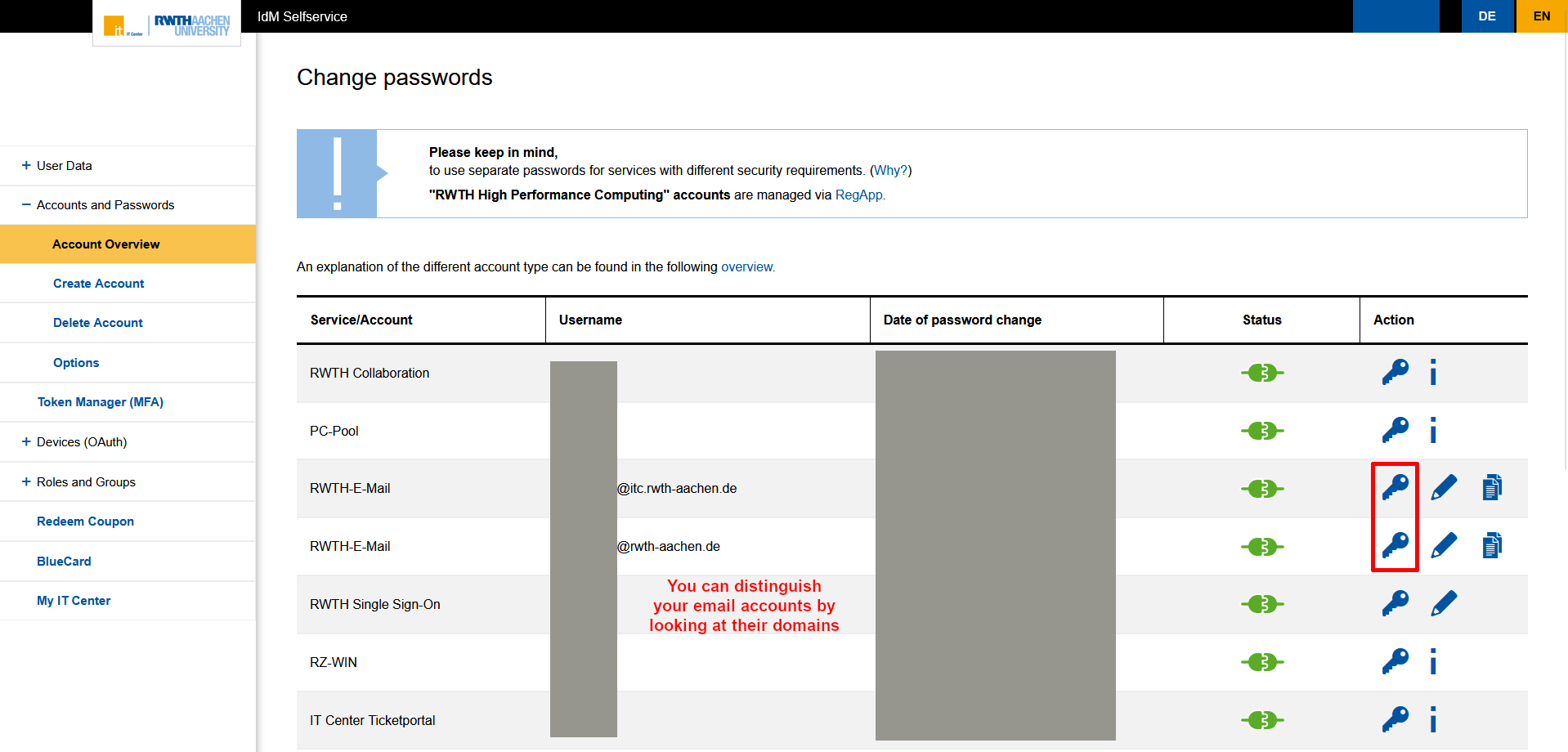Click the RWTH IT Center logo
Image resolution: width=1568 pixels, height=752 pixels.
click(166, 24)
